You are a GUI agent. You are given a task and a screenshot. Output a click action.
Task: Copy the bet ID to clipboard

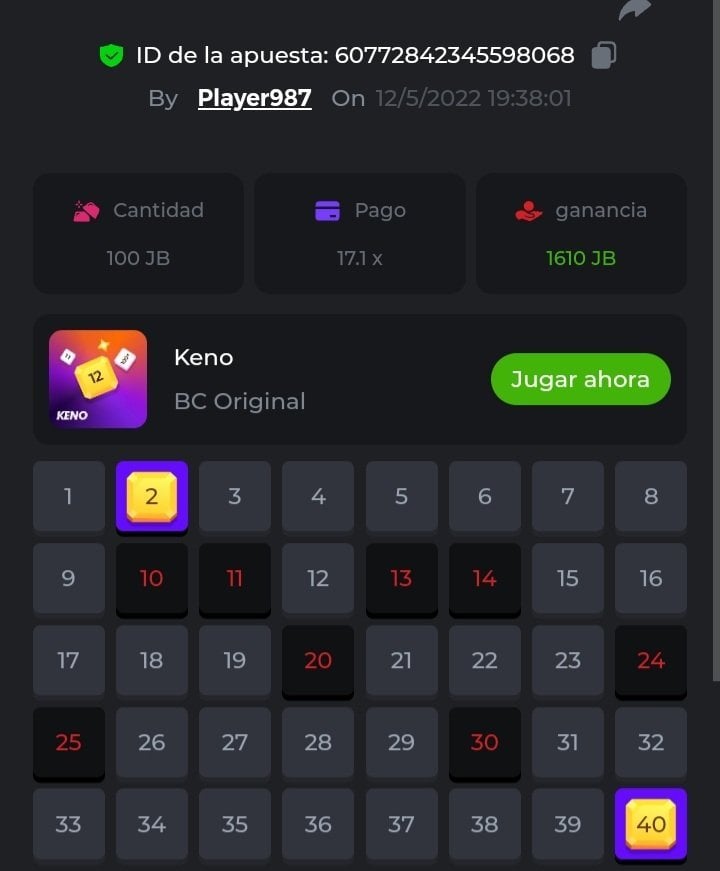pos(603,55)
